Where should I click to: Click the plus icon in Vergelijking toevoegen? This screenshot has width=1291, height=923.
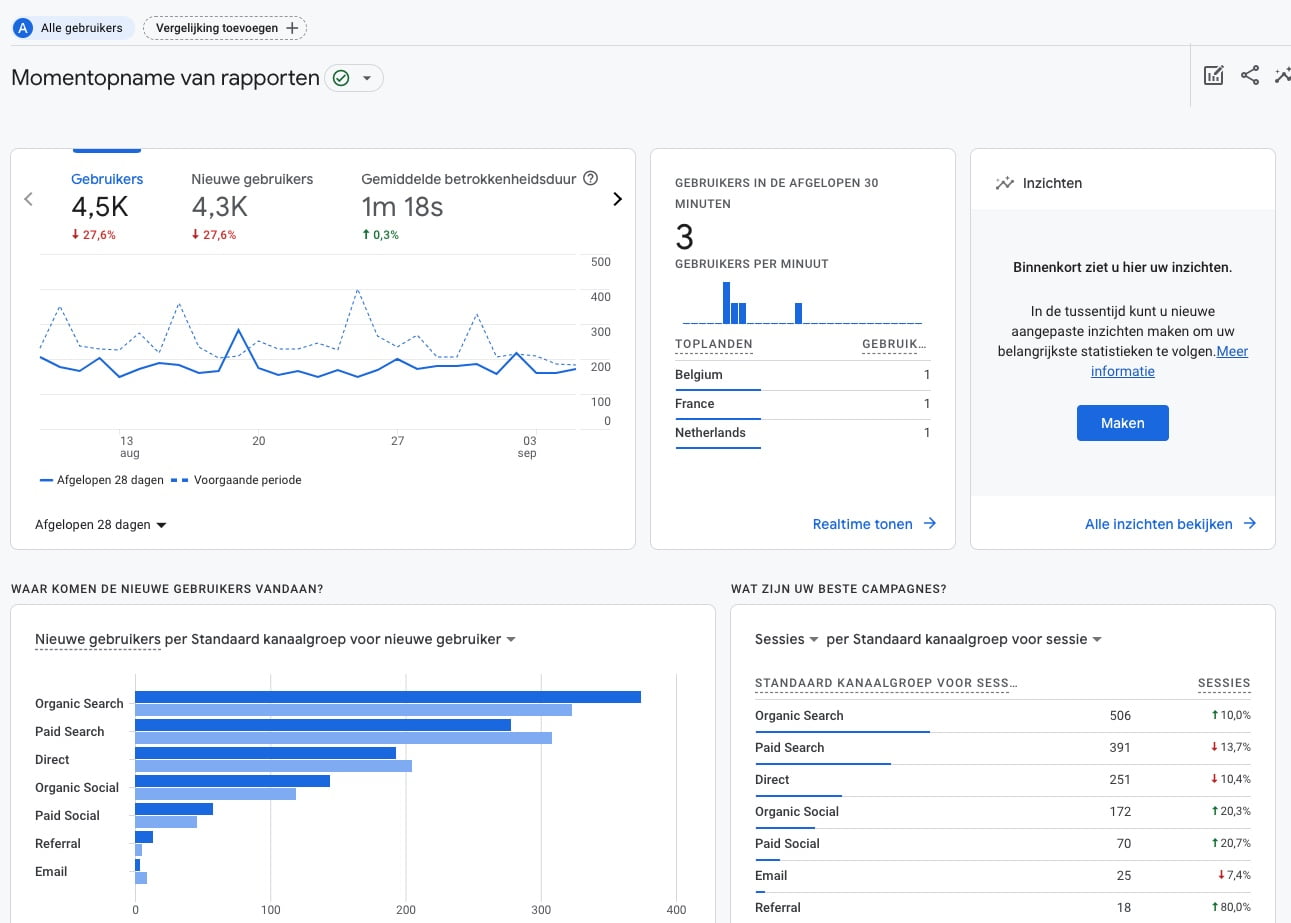pos(292,28)
